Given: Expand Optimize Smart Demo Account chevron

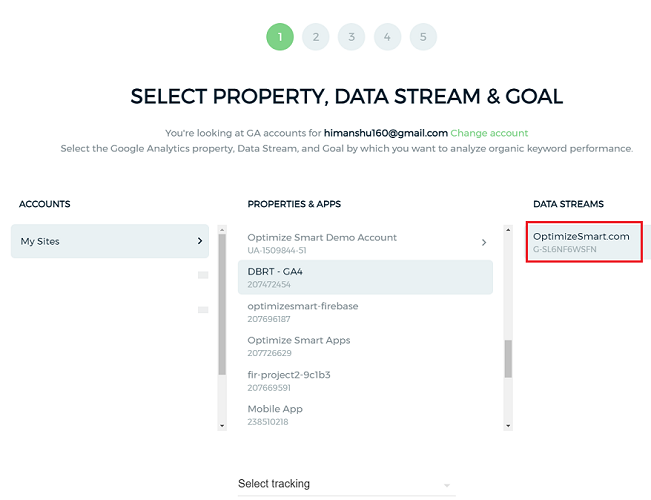Looking at the screenshot, I should [484, 243].
